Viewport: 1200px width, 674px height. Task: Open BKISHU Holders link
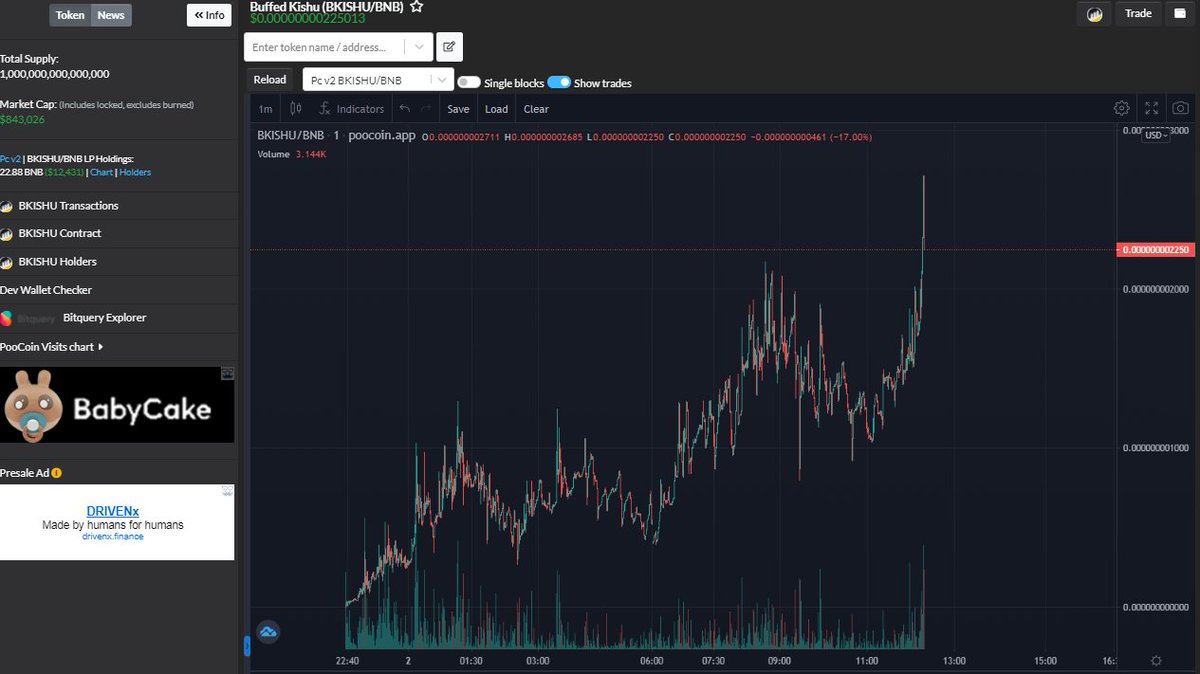click(57, 261)
